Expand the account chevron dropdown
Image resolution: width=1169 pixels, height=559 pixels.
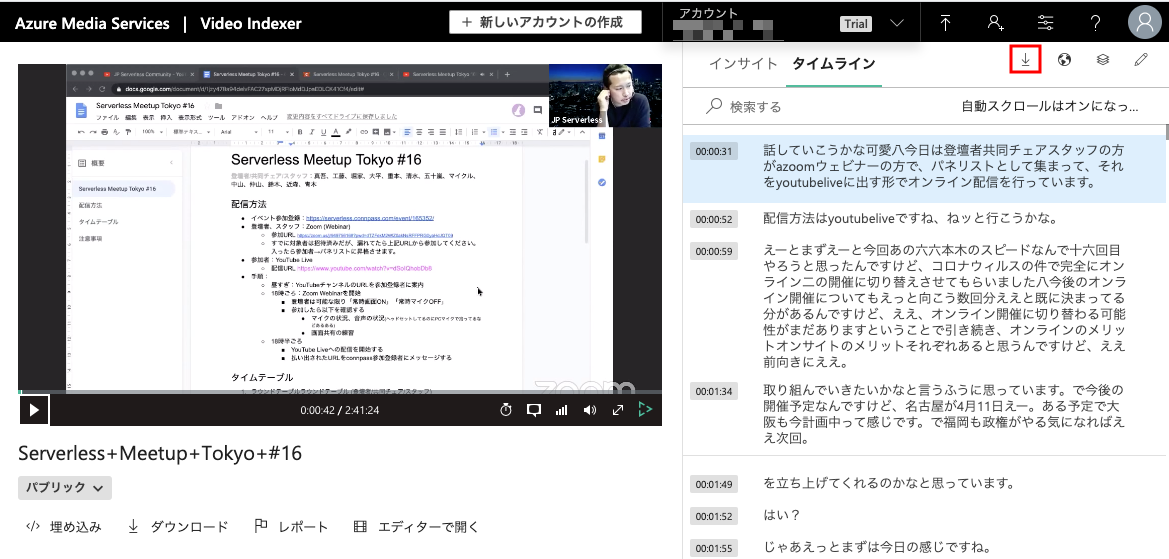click(897, 23)
